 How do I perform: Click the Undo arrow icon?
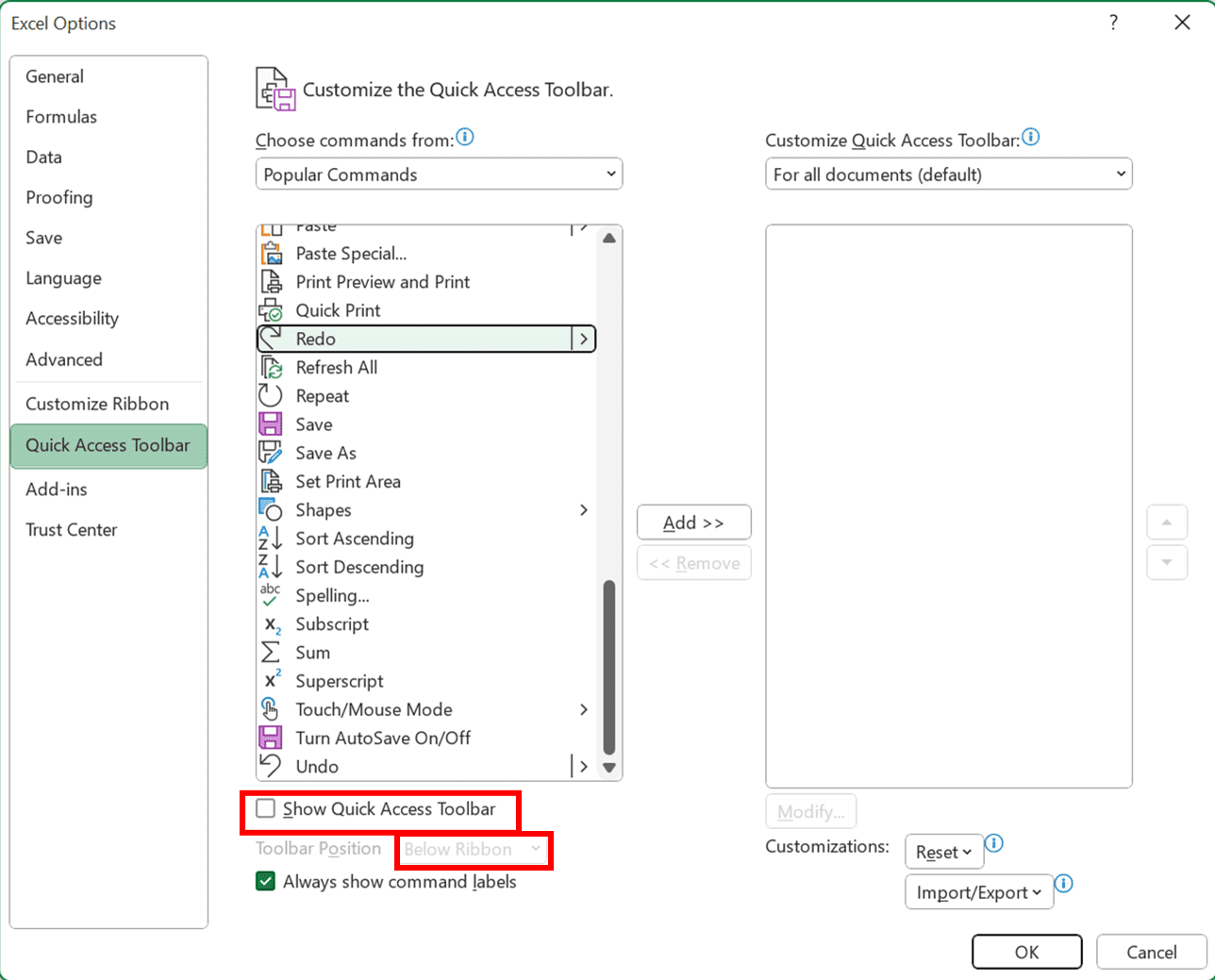click(271, 766)
